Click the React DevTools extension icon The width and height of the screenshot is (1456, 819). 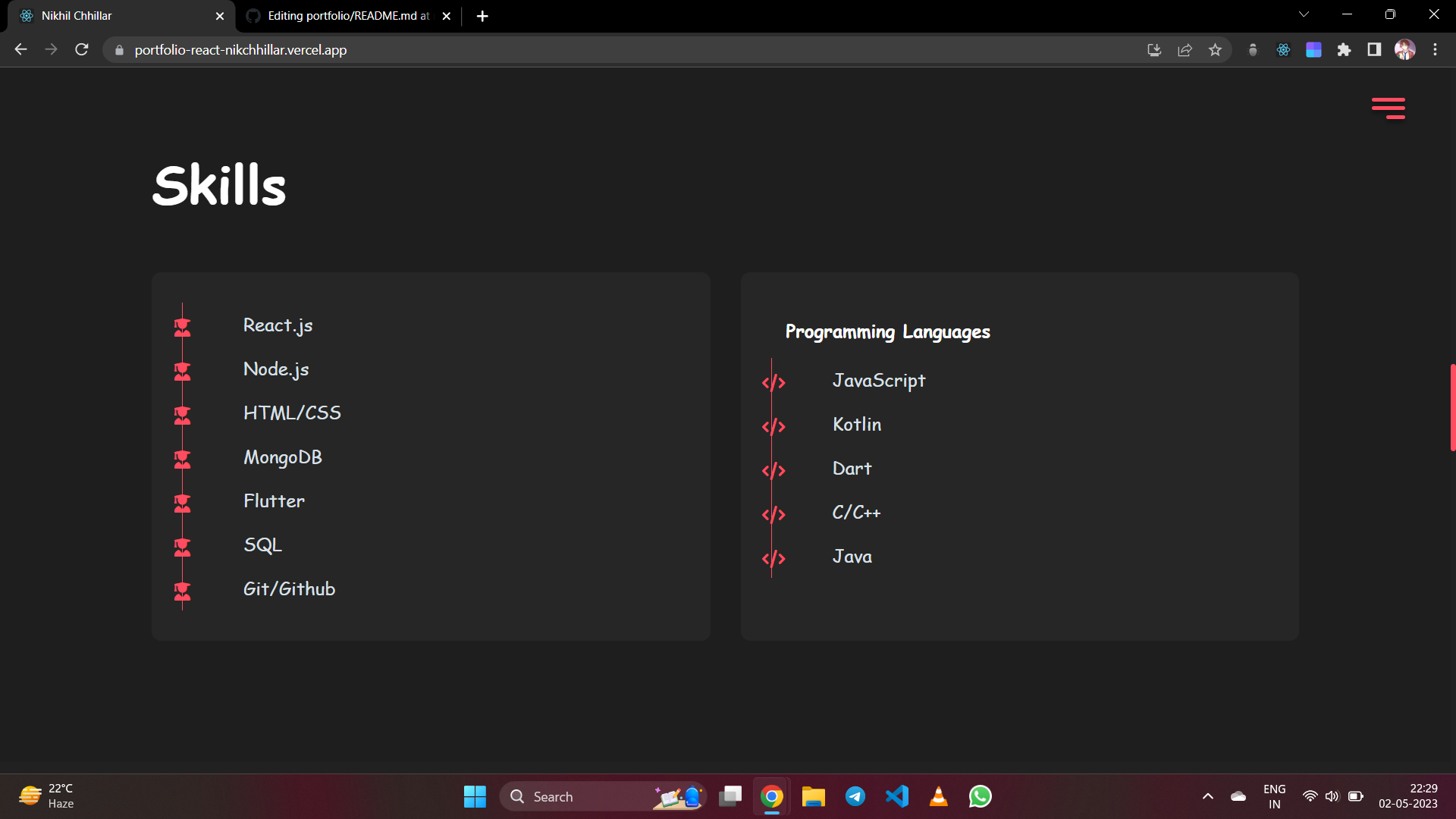[x=1284, y=49]
